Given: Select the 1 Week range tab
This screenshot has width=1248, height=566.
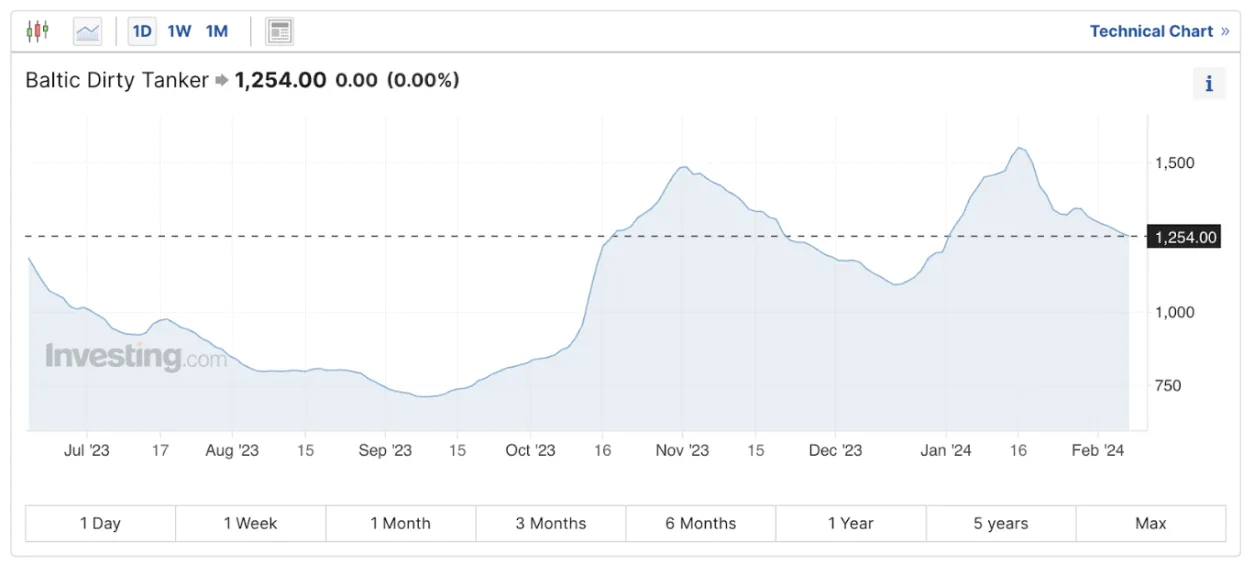Looking at the screenshot, I should [251, 523].
